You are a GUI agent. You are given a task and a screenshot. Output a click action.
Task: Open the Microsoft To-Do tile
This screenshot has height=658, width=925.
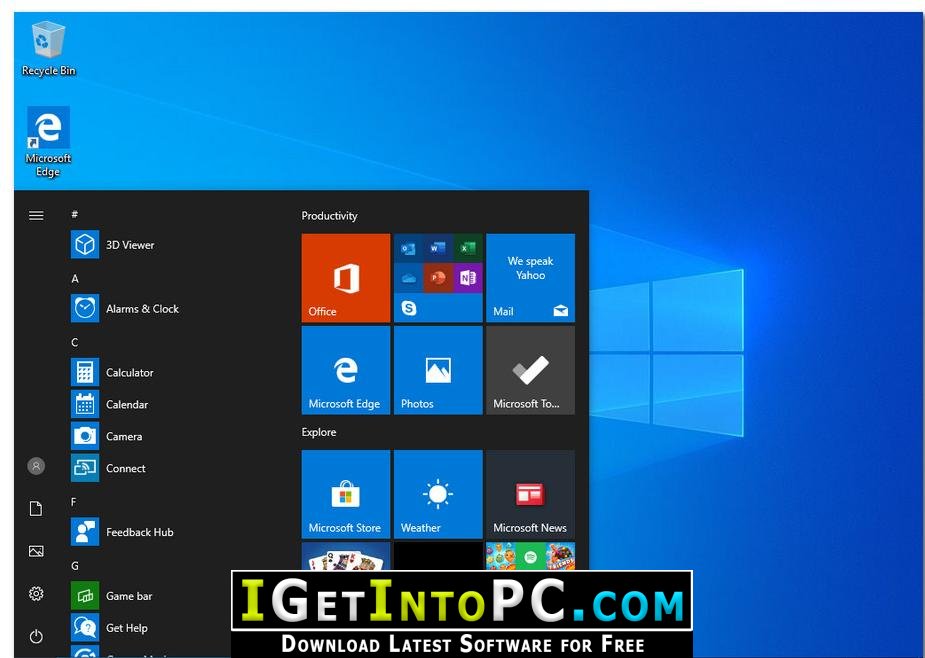pyautogui.click(x=530, y=370)
